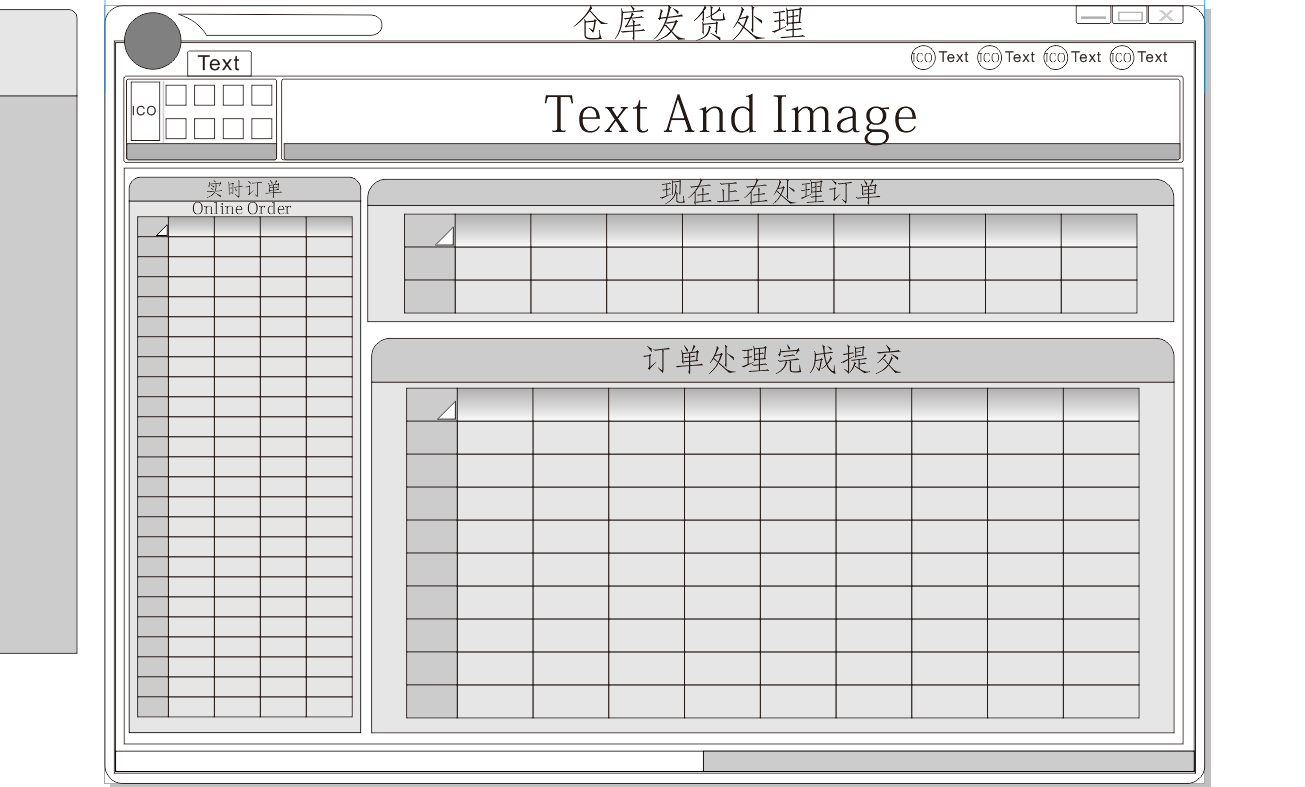Screen dimensions: 1305x787
Task: Select all via Online Order table corner cell
Action: tap(153, 227)
